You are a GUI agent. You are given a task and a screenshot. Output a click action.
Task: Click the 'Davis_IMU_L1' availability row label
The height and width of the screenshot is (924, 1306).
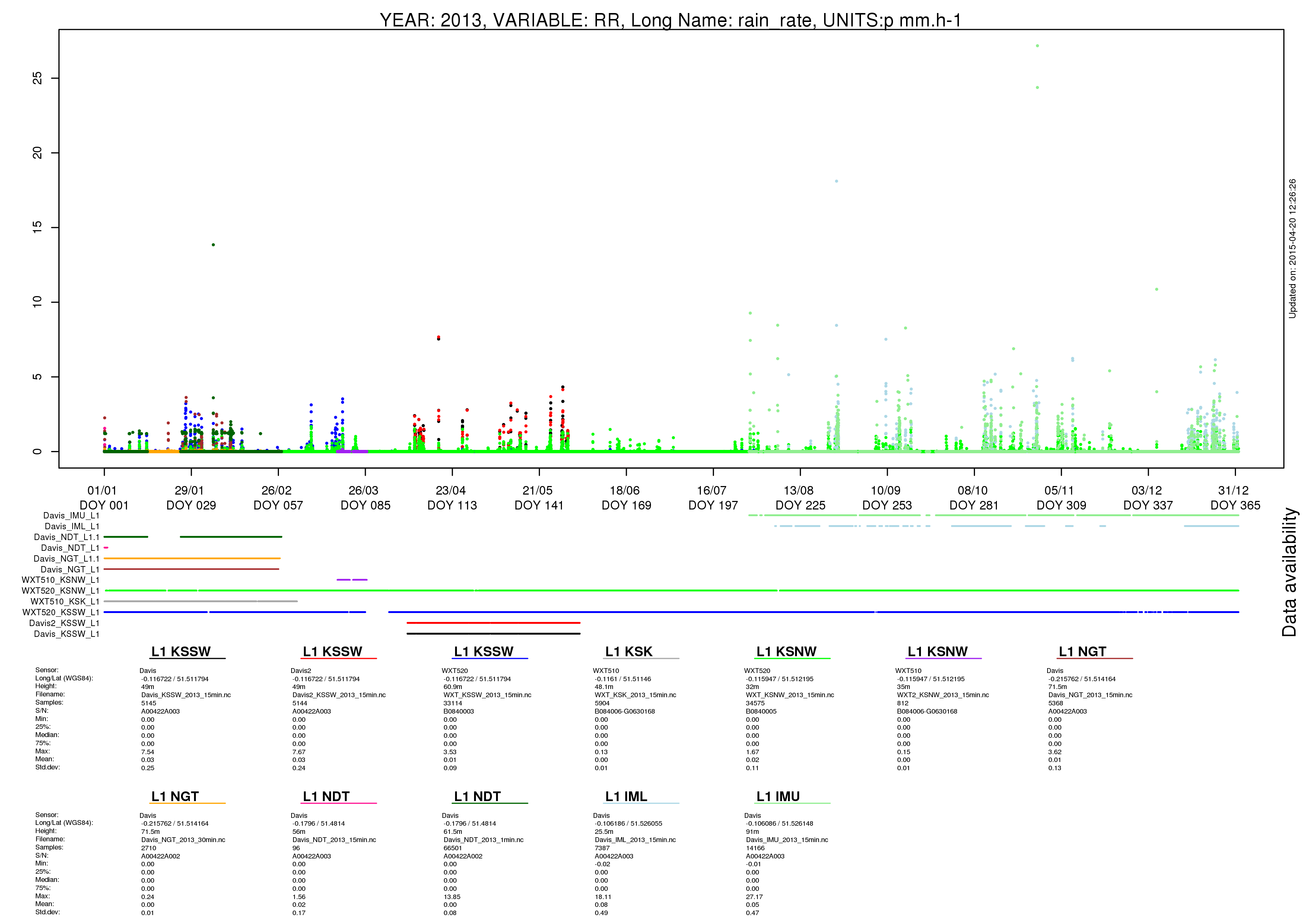71,515
